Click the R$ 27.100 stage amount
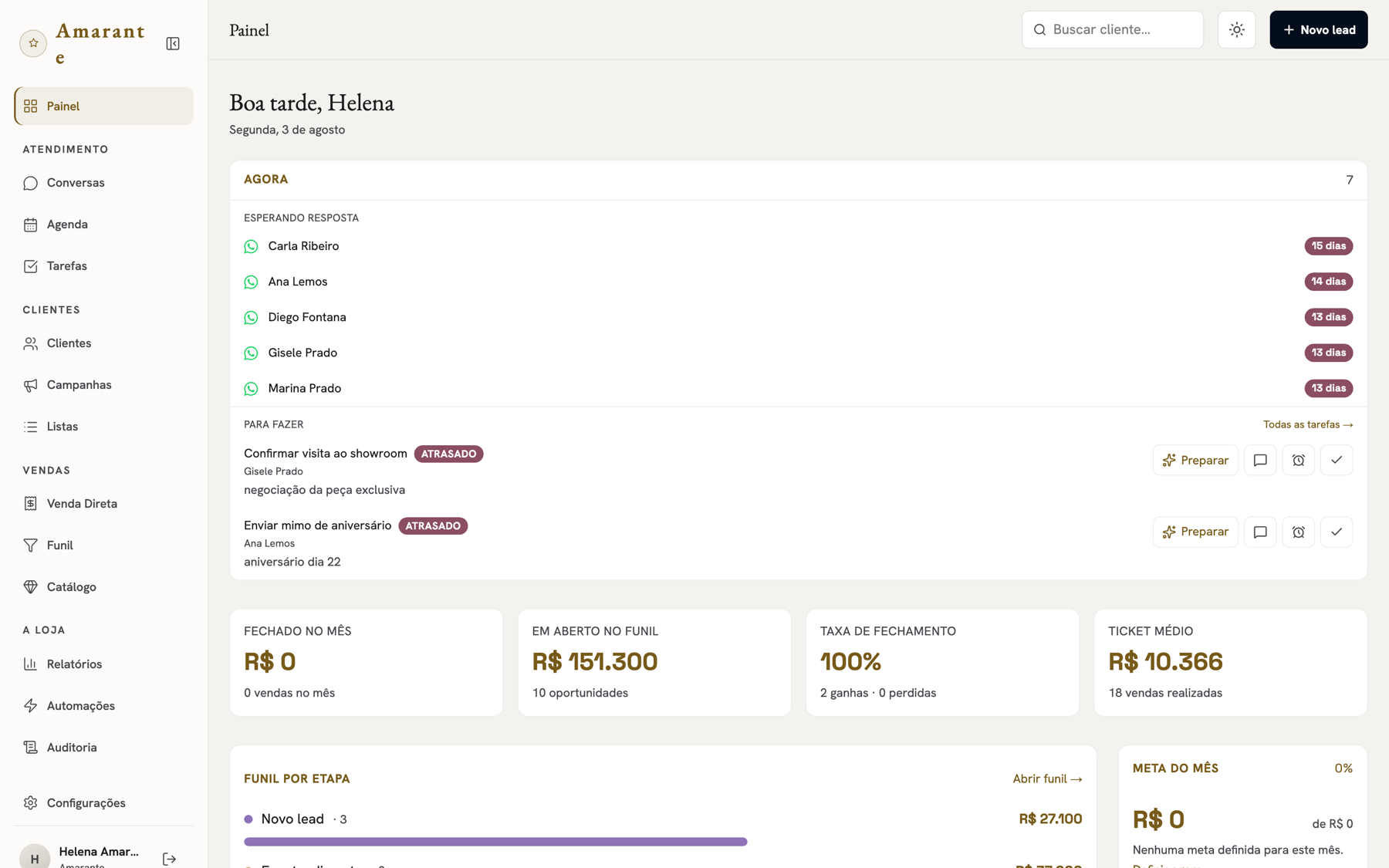Image resolution: width=1389 pixels, height=868 pixels. [x=1050, y=819]
